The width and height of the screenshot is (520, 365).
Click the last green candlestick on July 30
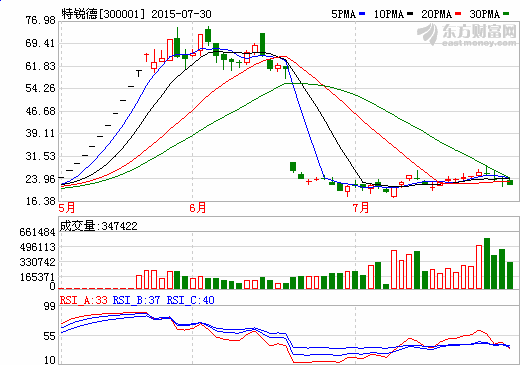[510, 182]
